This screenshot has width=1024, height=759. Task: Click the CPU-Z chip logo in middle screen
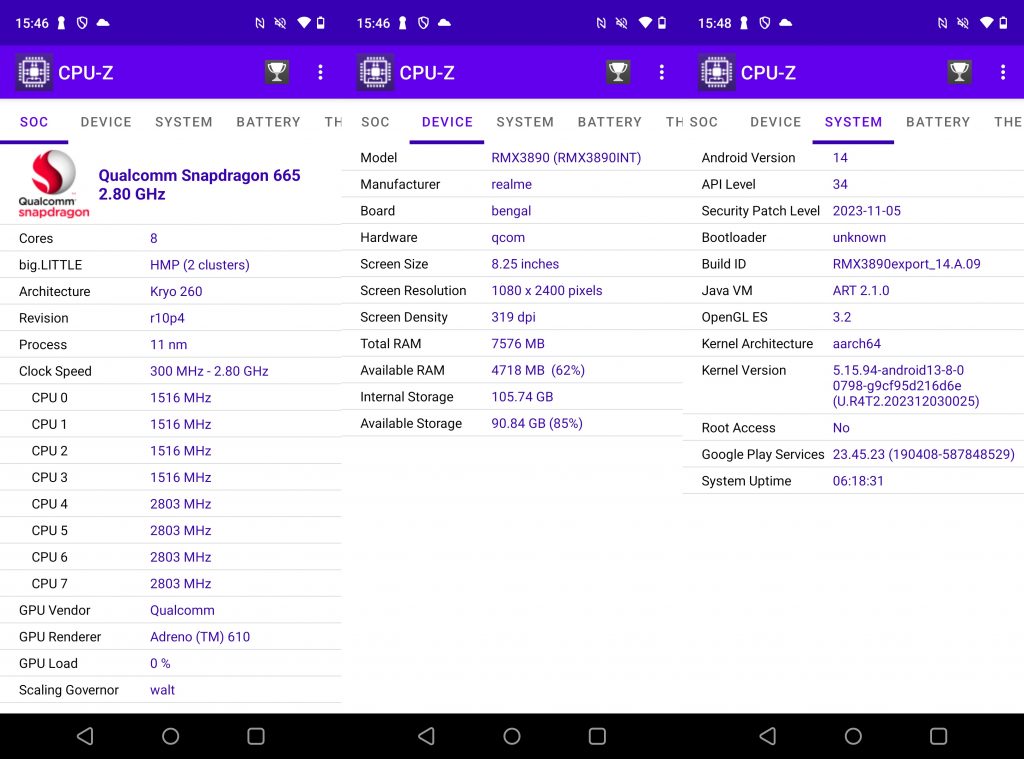[375, 72]
